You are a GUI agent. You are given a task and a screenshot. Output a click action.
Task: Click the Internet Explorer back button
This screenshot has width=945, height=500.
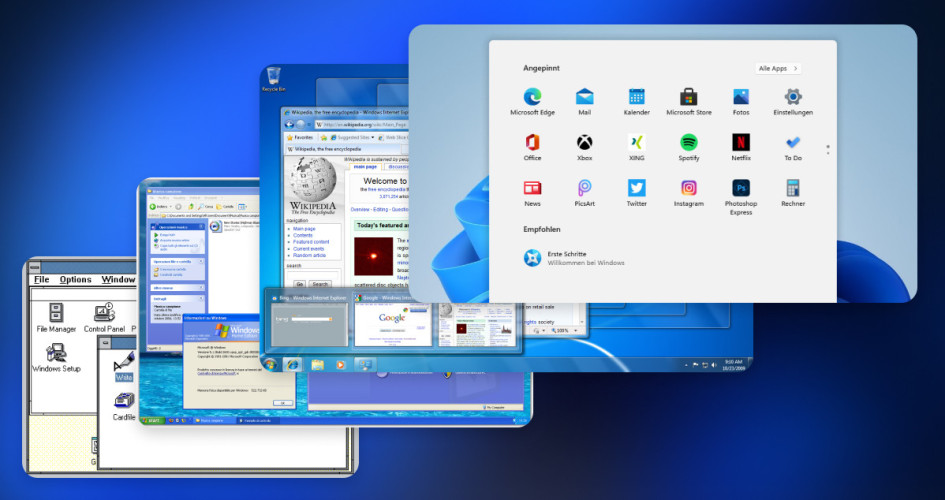[289, 124]
